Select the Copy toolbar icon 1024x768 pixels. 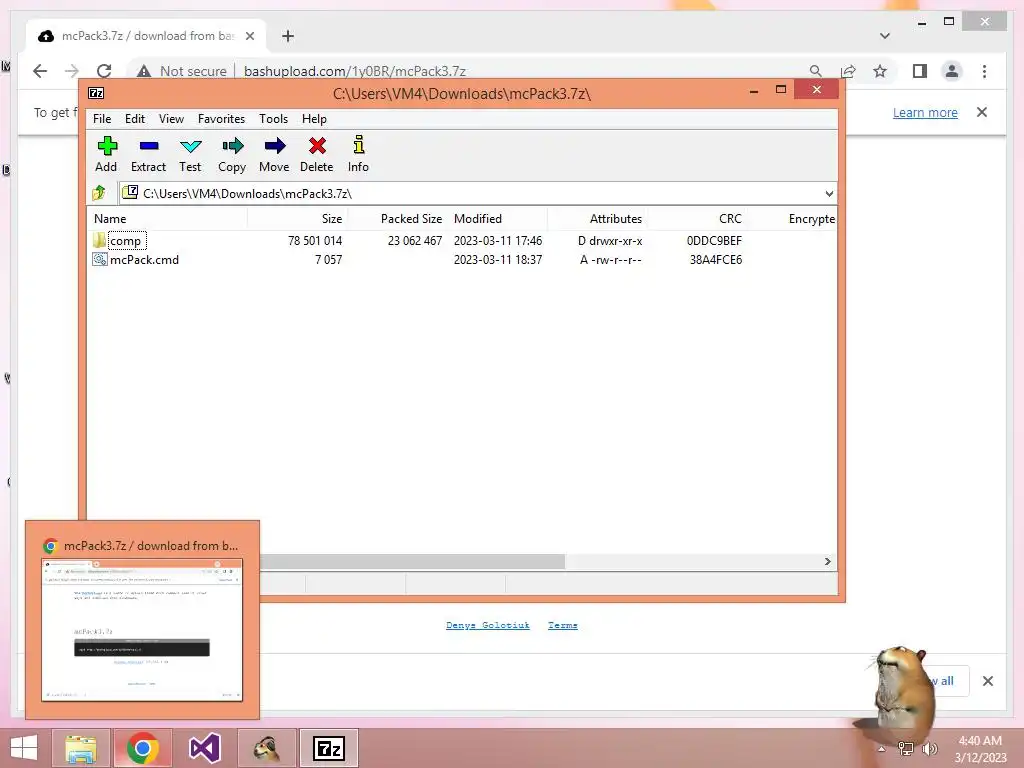click(232, 154)
